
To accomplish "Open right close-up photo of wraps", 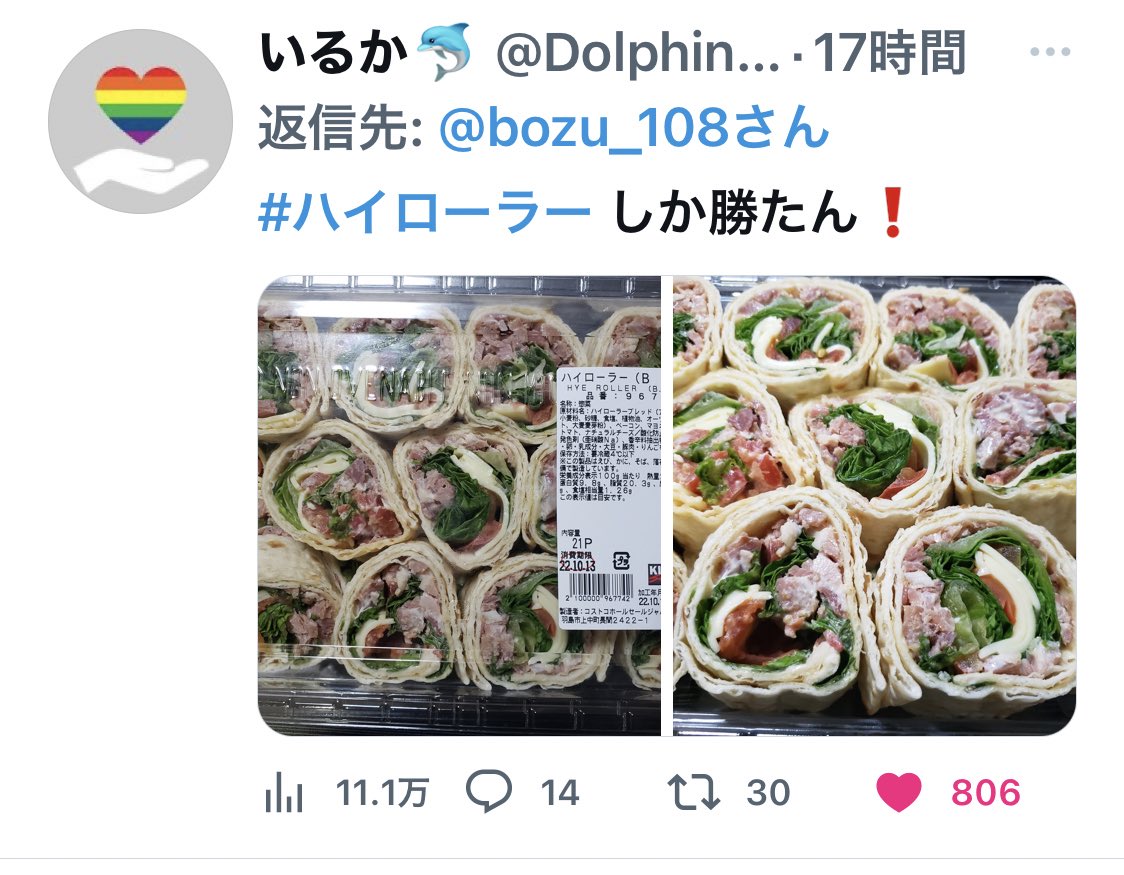I will click(875, 505).
